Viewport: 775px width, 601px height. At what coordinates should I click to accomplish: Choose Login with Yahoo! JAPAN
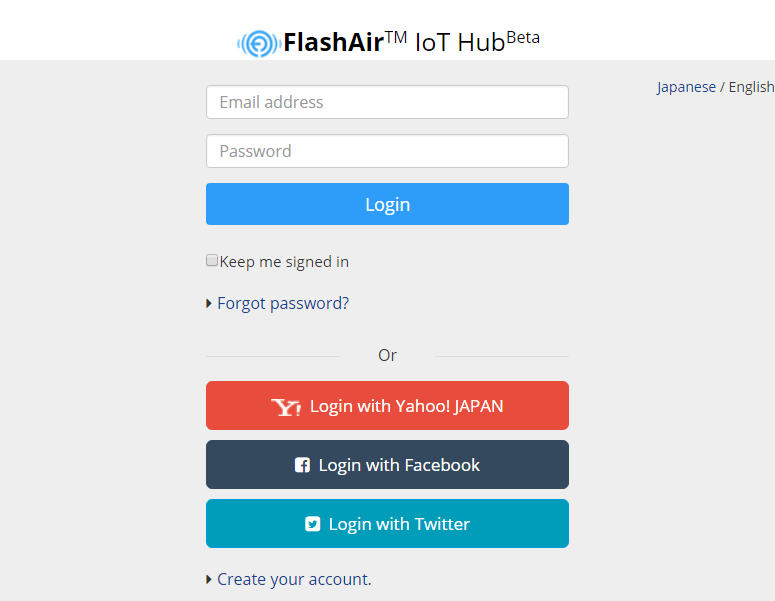coord(387,406)
